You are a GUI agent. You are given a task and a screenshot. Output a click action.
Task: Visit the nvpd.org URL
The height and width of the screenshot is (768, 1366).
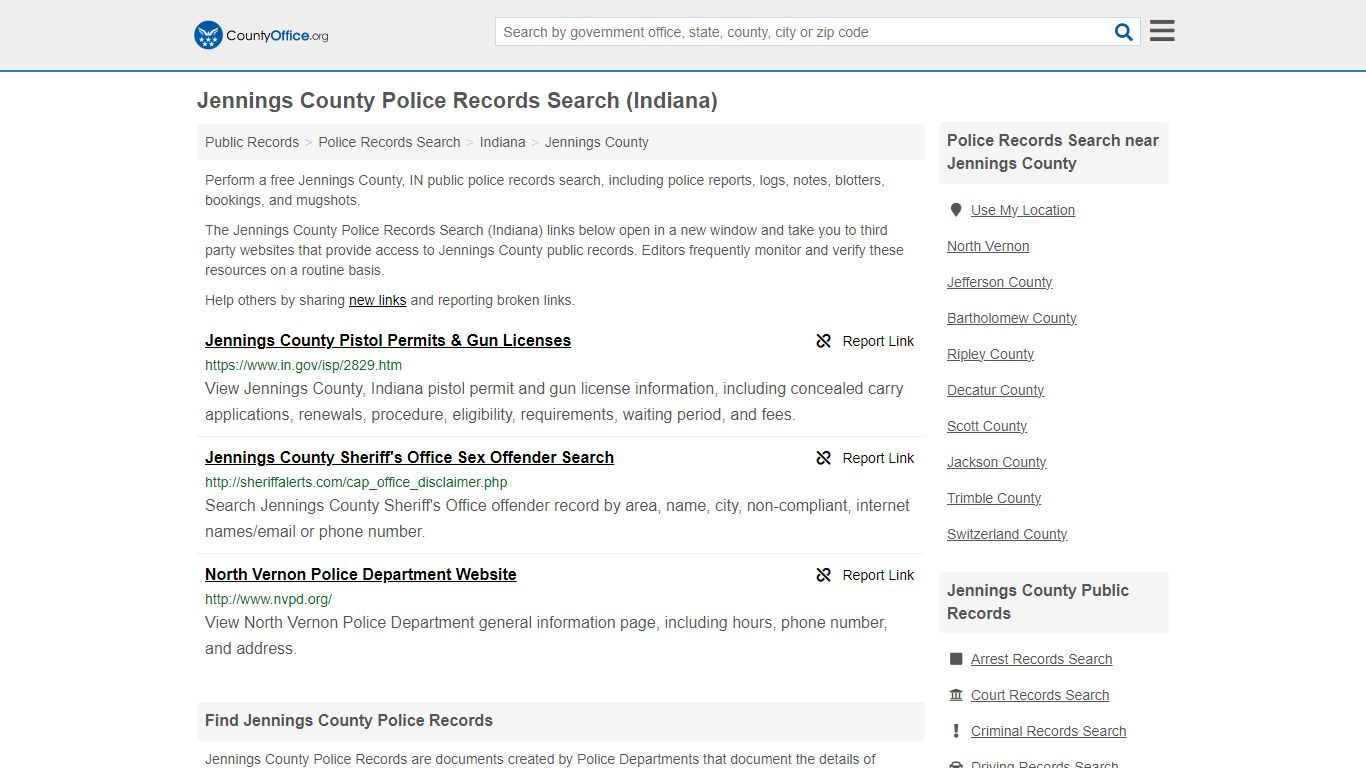[268, 599]
